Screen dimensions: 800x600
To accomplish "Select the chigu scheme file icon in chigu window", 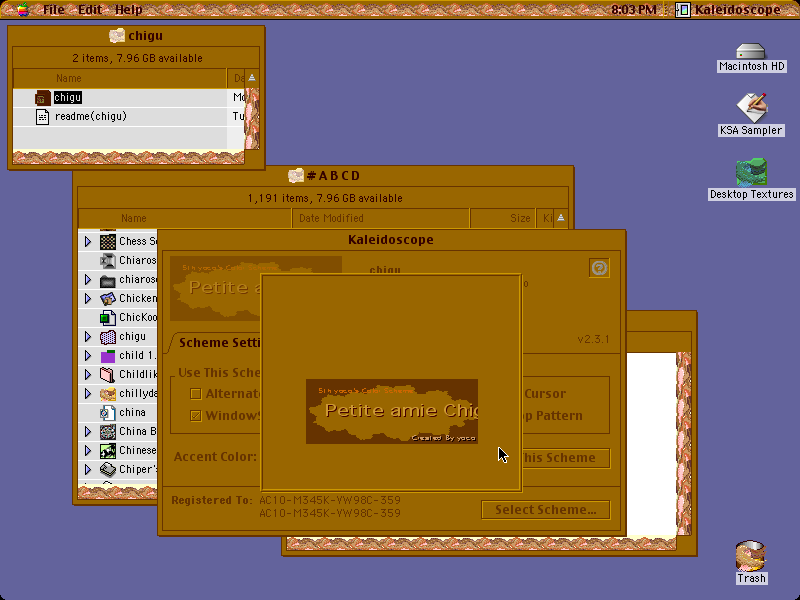I will coord(42,97).
